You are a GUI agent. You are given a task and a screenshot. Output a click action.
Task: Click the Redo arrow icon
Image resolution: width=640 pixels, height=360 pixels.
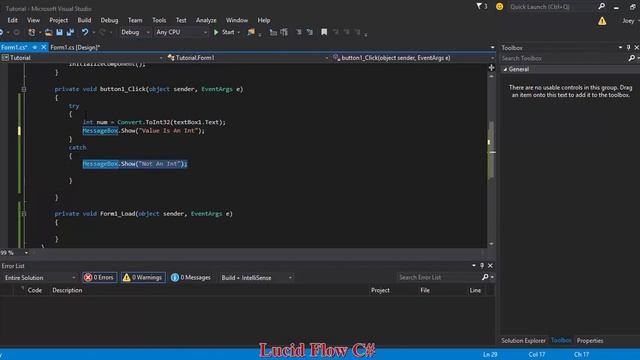point(102,32)
